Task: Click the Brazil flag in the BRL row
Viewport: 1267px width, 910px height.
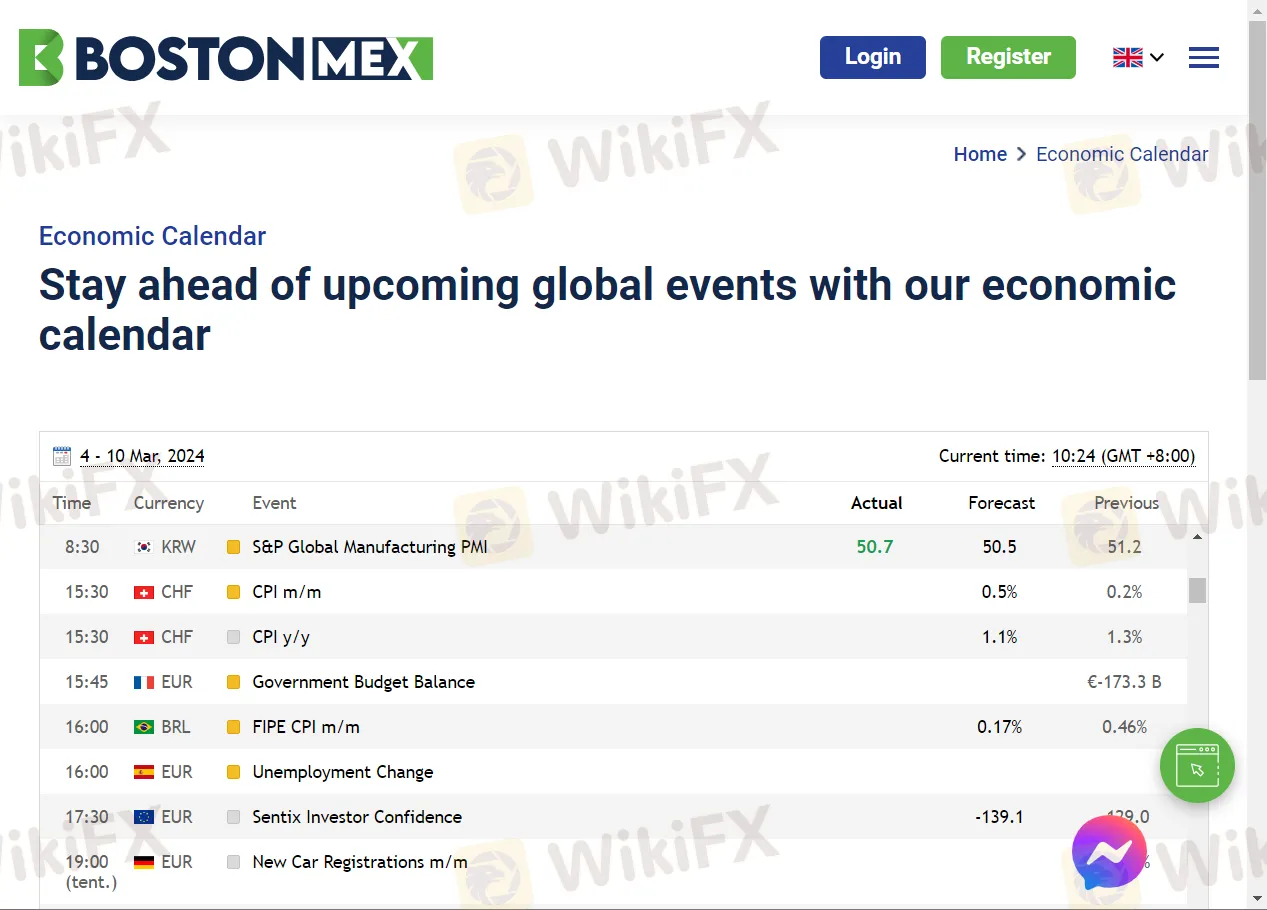Action: 144,727
